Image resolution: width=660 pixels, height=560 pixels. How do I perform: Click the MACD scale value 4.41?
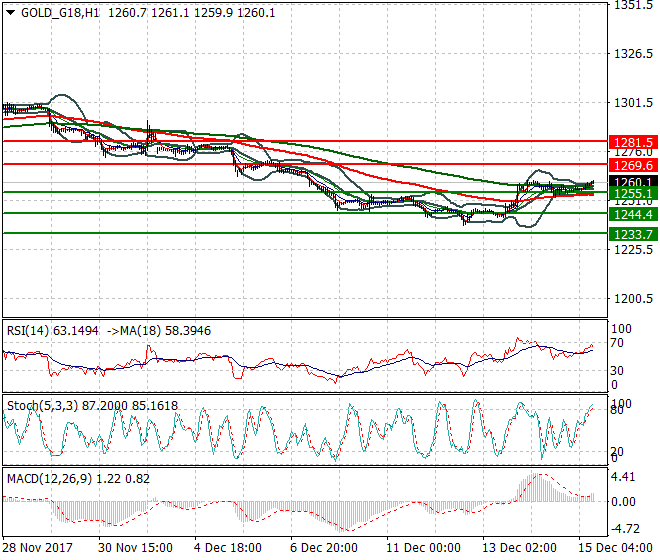(623, 477)
